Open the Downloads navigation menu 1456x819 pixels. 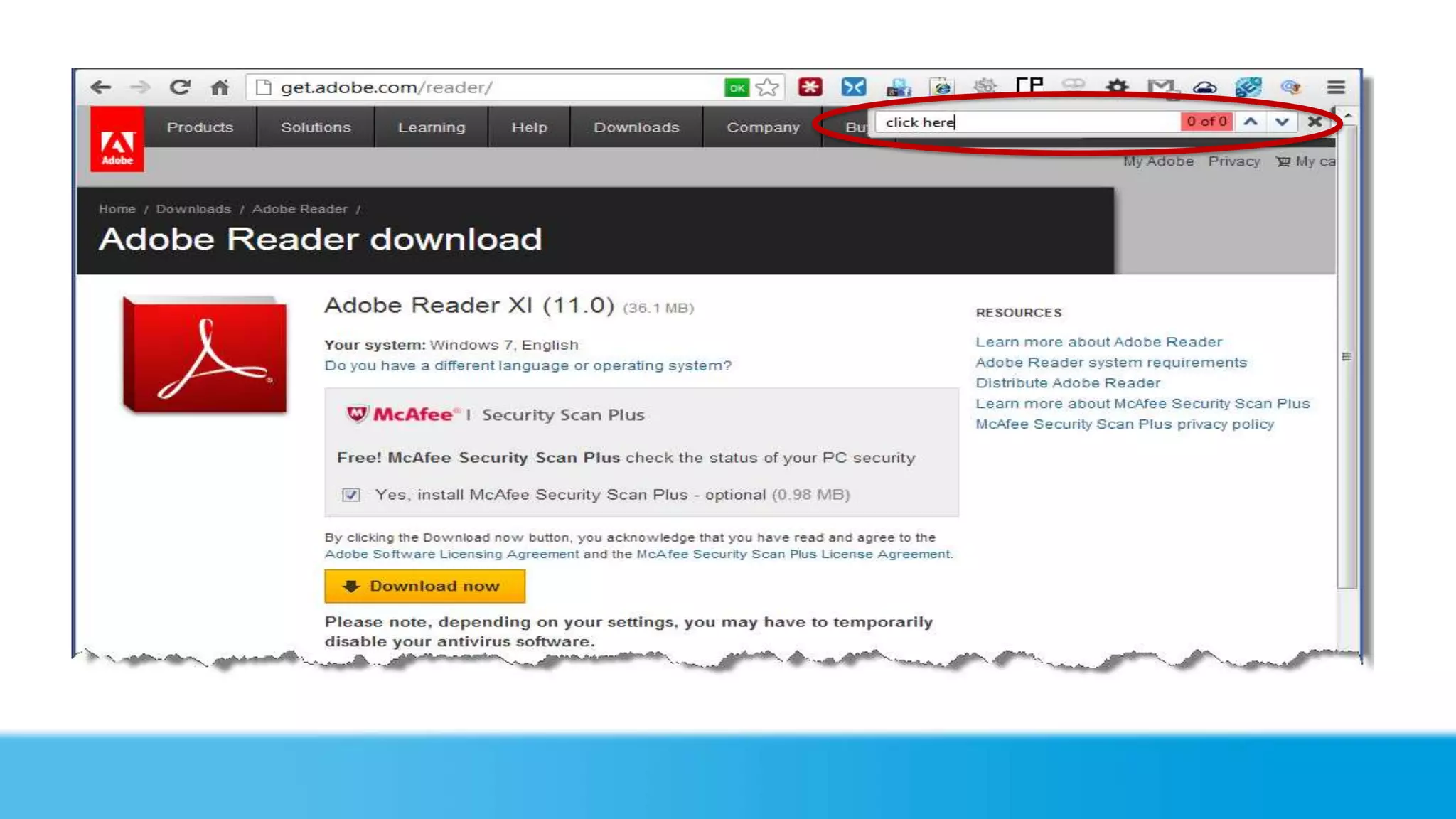pos(636,127)
